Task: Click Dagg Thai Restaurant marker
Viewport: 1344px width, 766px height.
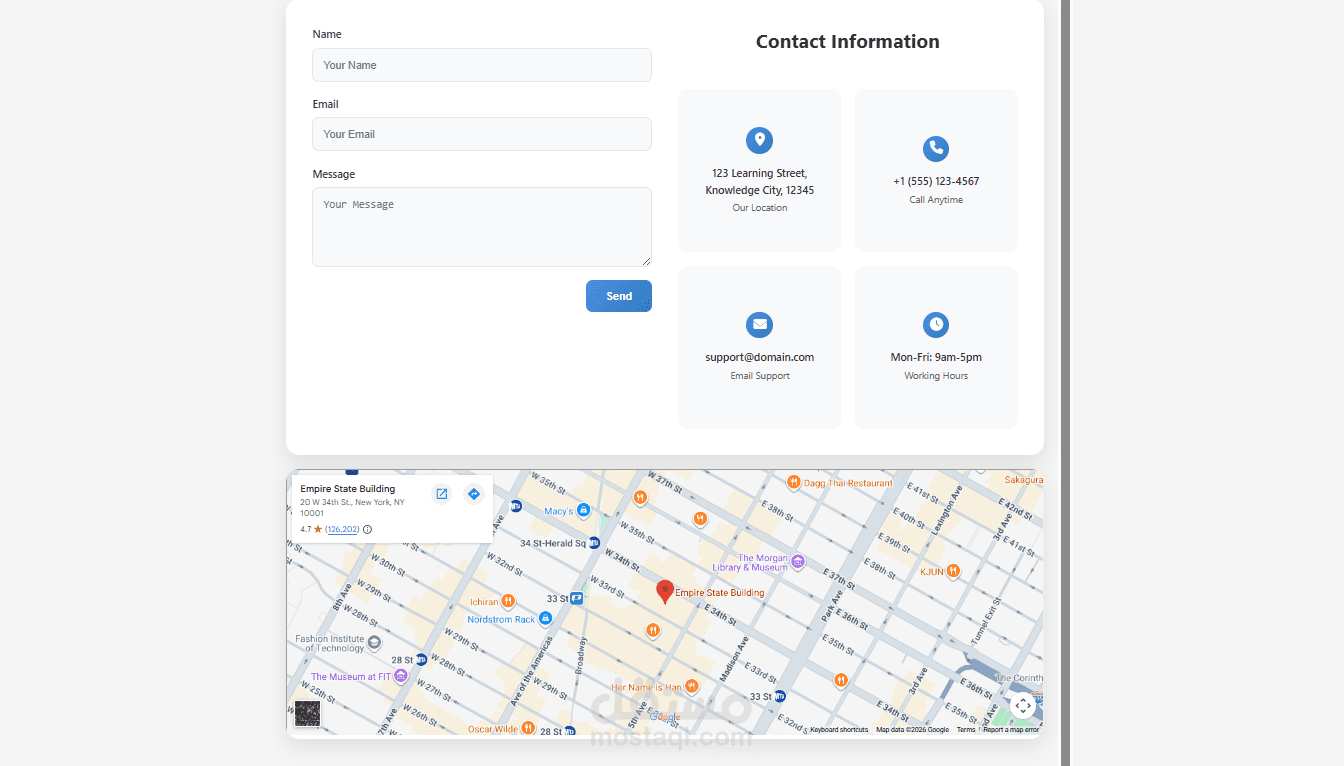Action: click(x=793, y=482)
